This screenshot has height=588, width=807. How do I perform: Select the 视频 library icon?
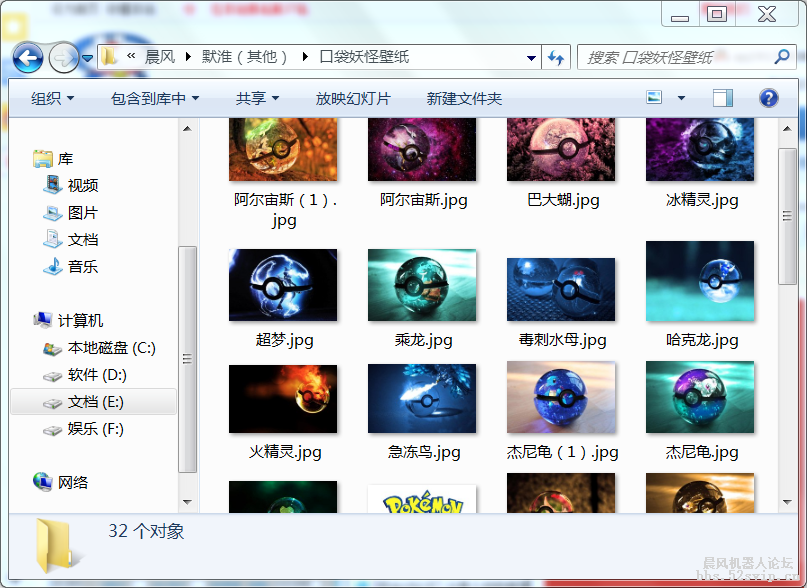point(53,185)
